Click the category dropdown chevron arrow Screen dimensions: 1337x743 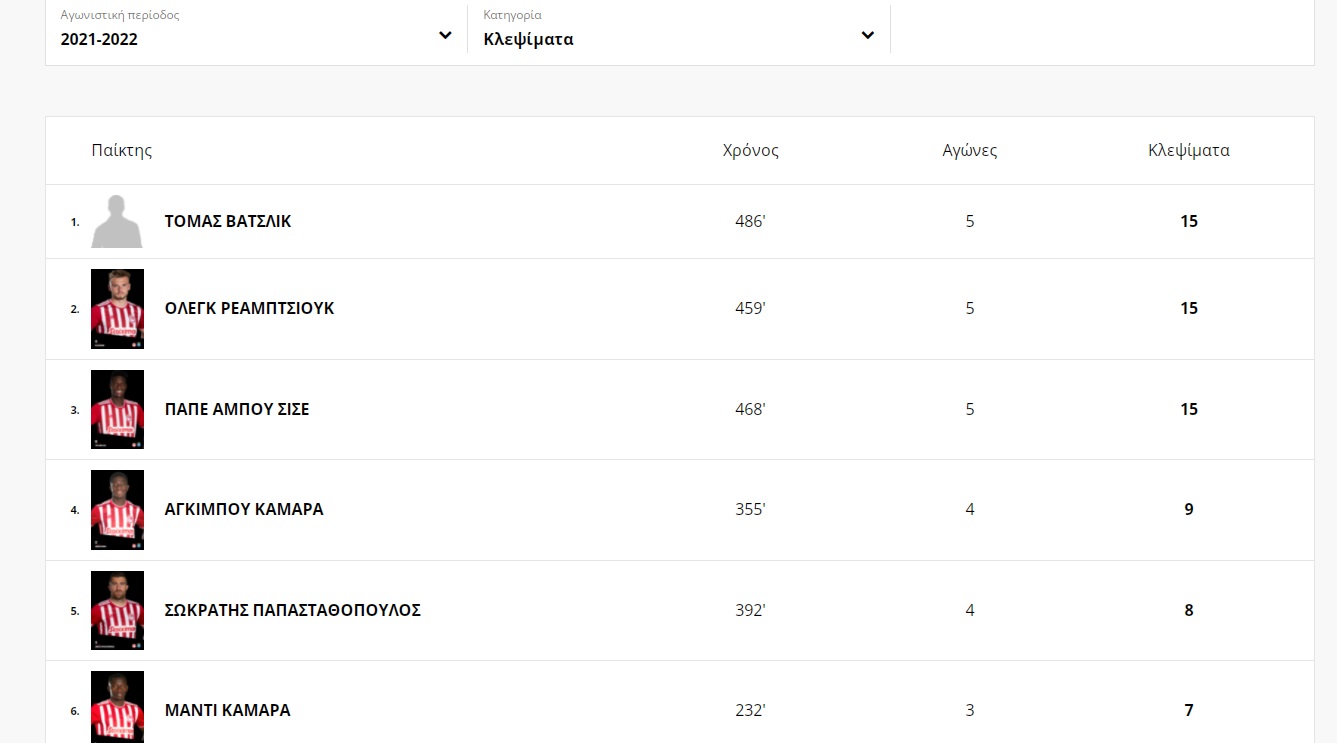click(867, 36)
